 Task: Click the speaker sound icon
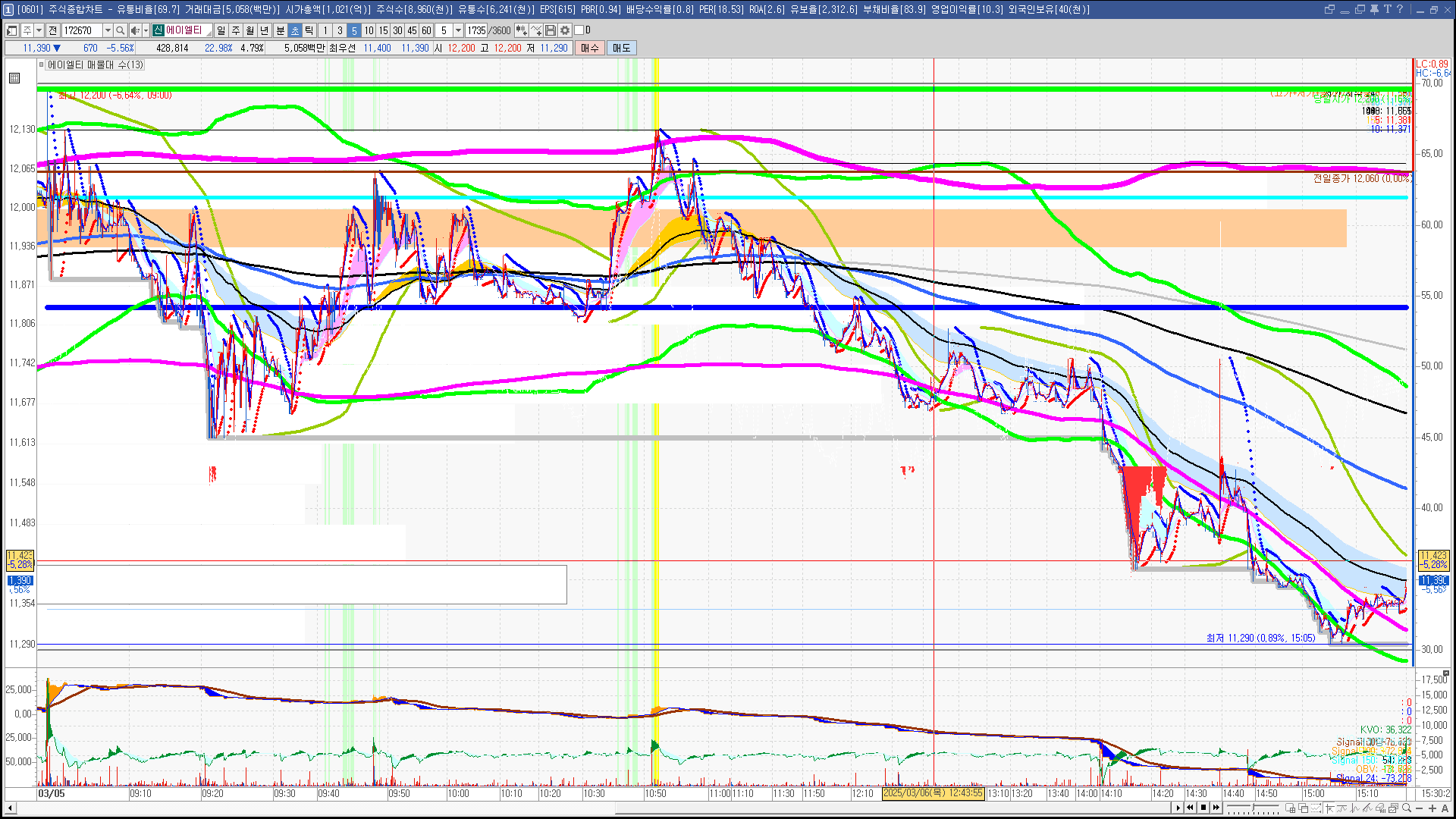click(x=135, y=30)
